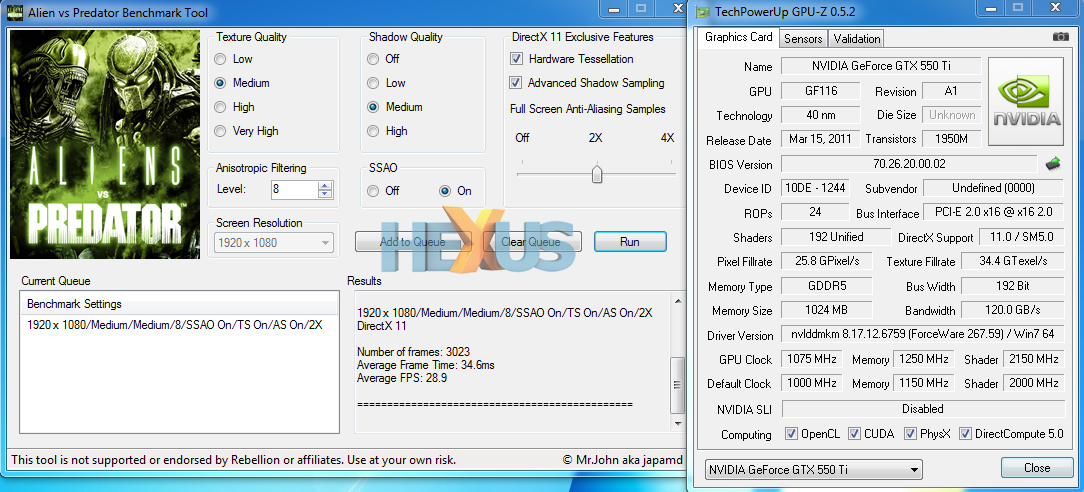Click the BIOS Version 70.26.20.00.02 field
1084x492 pixels.
(x=909, y=164)
